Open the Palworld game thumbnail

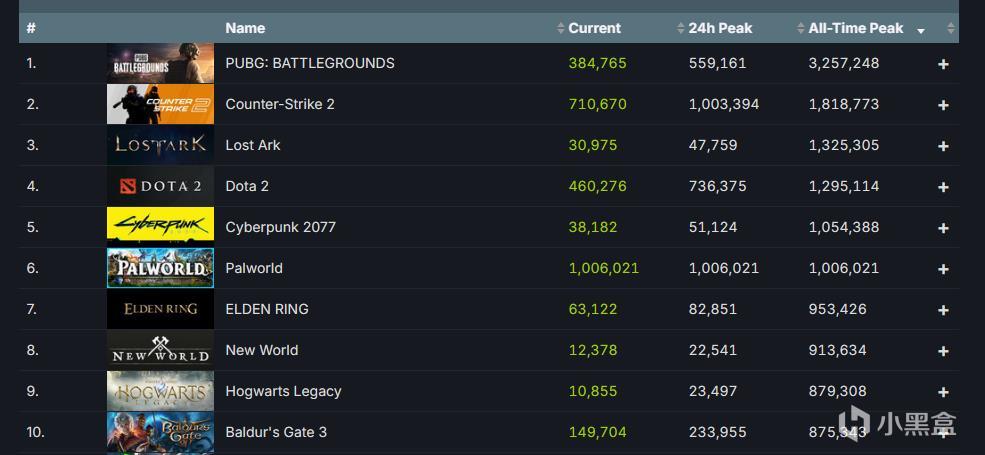[160, 268]
